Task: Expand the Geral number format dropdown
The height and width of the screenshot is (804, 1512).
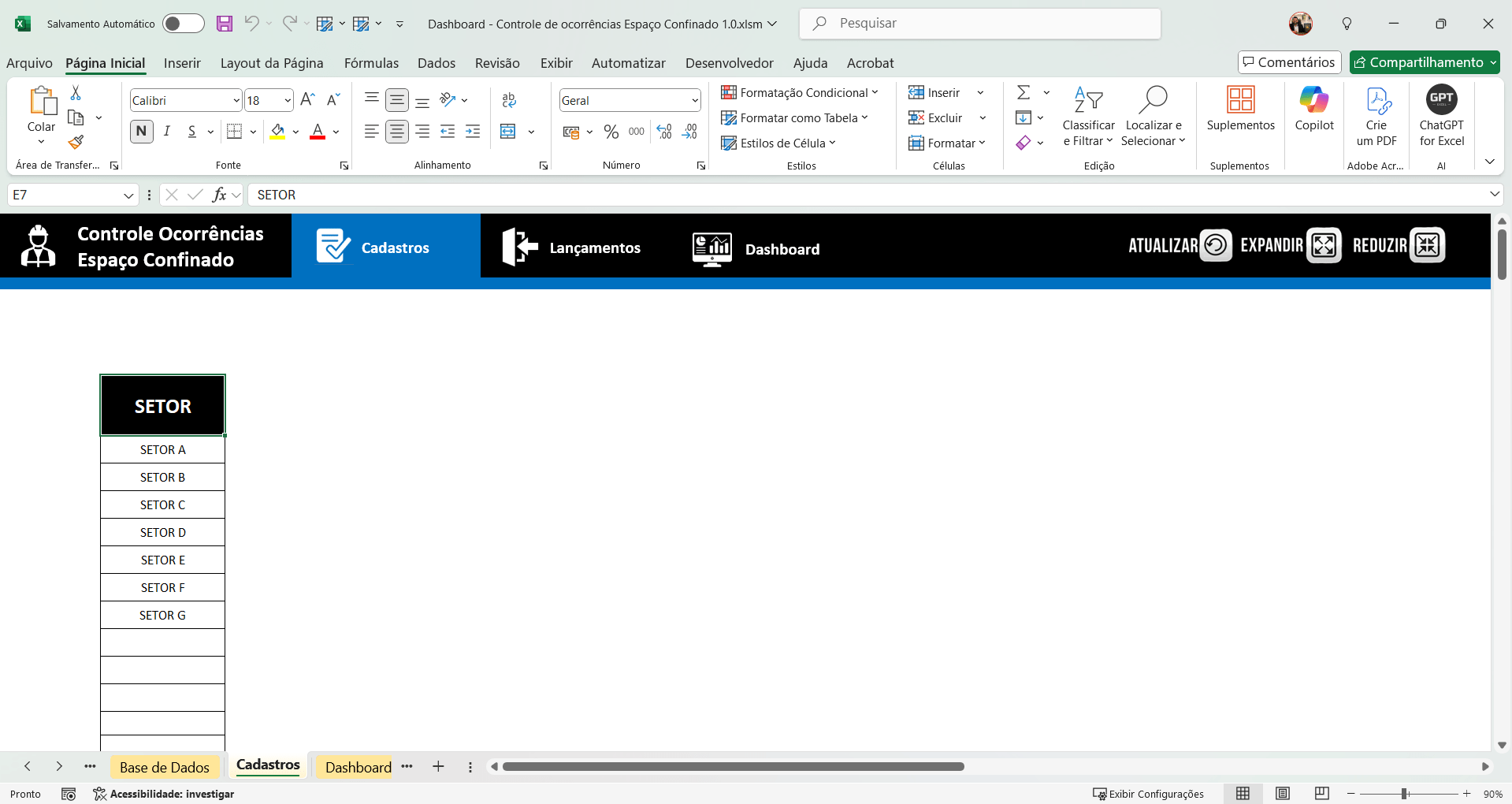Action: tap(694, 101)
